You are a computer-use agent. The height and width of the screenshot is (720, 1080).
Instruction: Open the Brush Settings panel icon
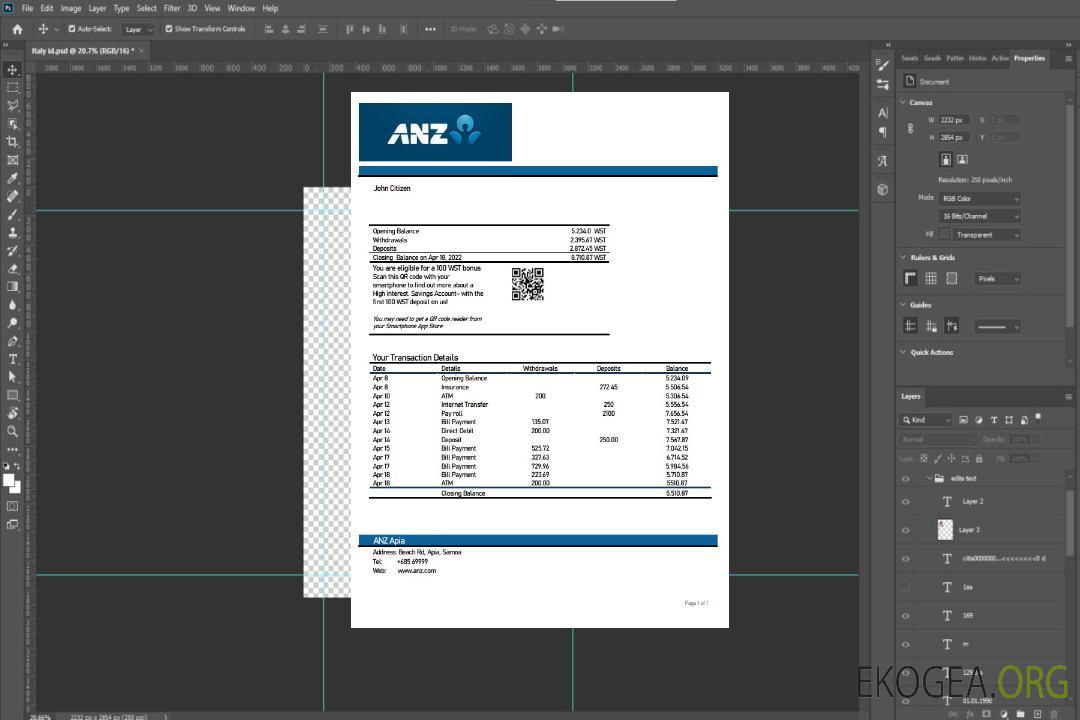(883, 65)
